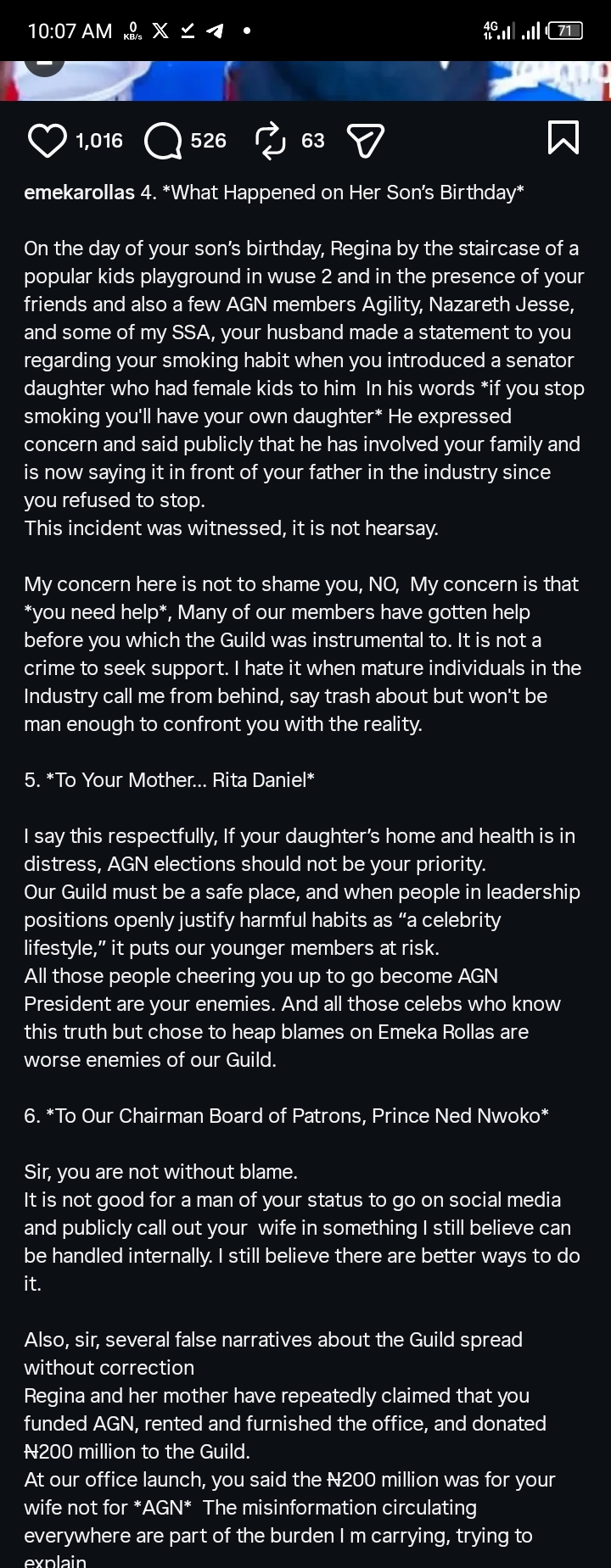The height and width of the screenshot is (1568, 611).
Task: Share the post via paper plane icon
Action: point(366,141)
